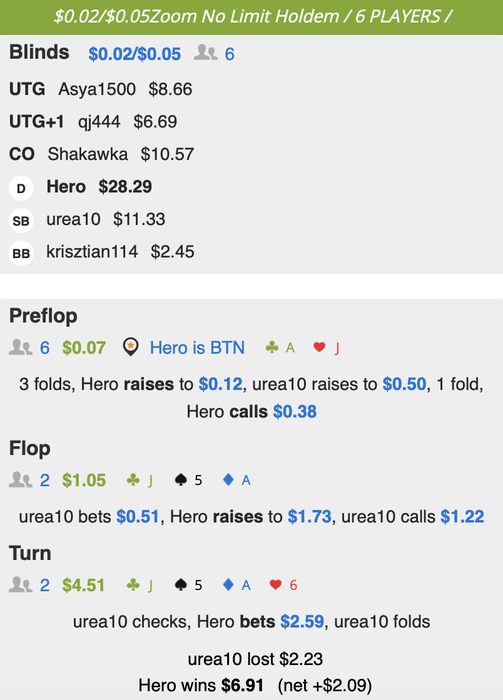Click the $4.51 turn pot size
This screenshot has width=503, height=700.
[x=83, y=585]
